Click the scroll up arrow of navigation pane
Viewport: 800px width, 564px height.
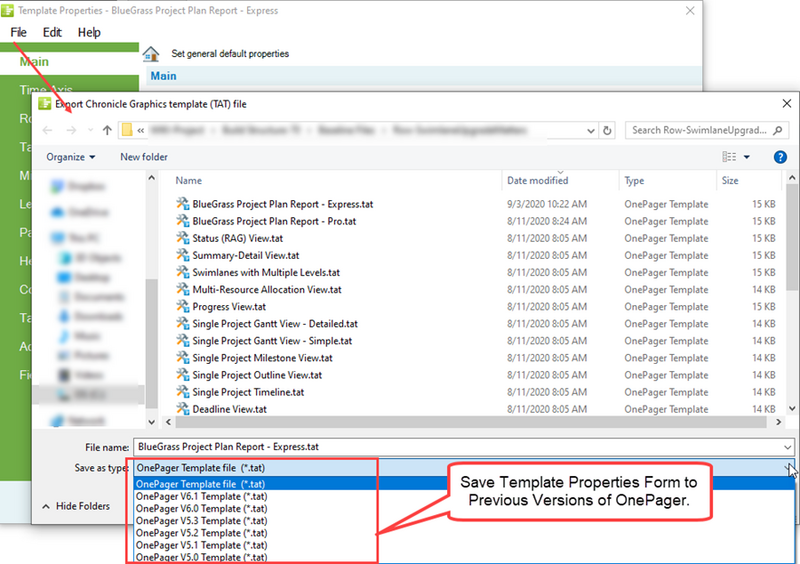pyautogui.click(x=152, y=178)
